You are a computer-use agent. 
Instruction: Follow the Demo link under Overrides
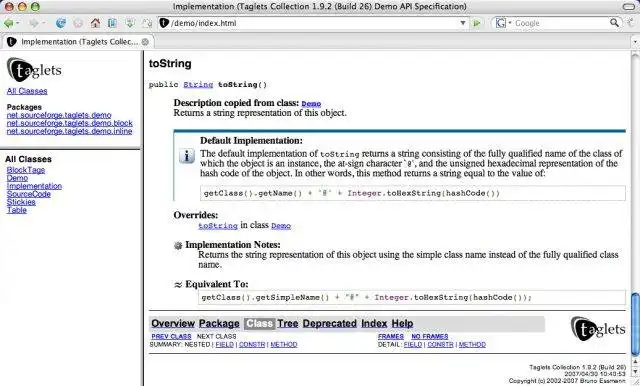point(281,226)
